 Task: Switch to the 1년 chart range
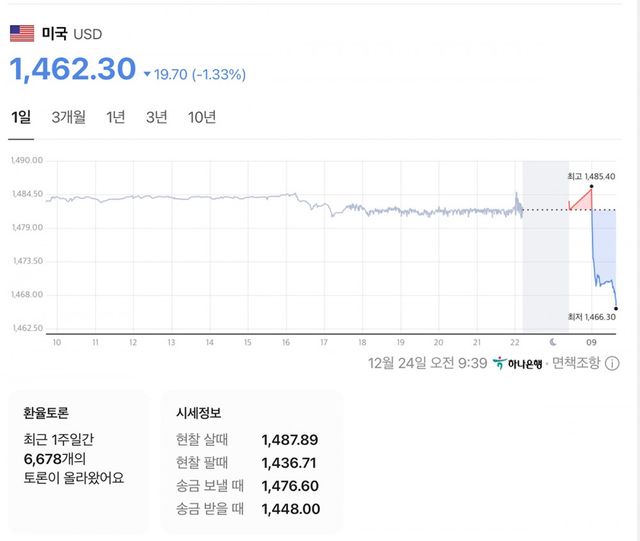[116, 117]
